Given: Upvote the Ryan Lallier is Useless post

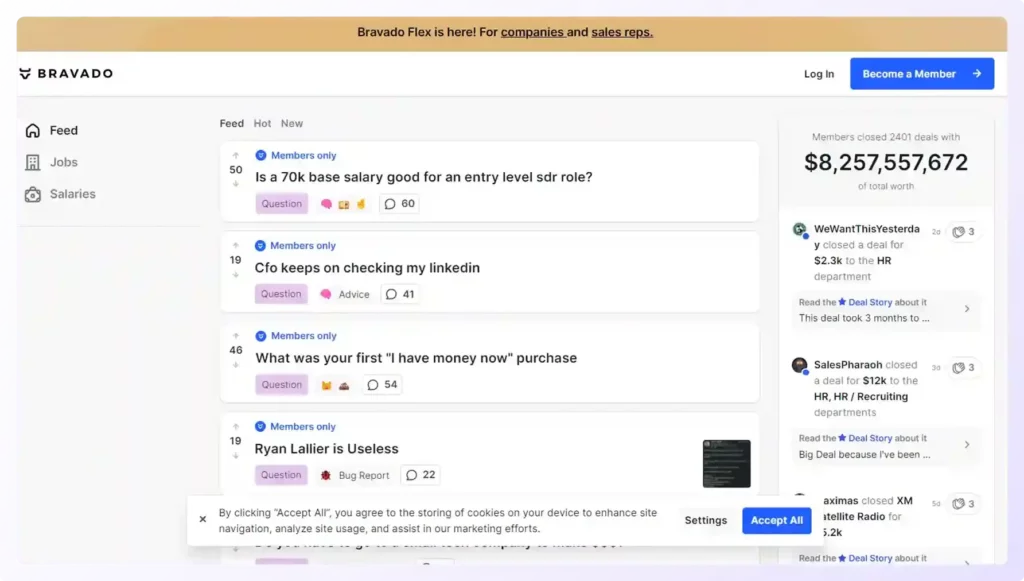Looking at the screenshot, I should pyautogui.click(x=236, y=427).
